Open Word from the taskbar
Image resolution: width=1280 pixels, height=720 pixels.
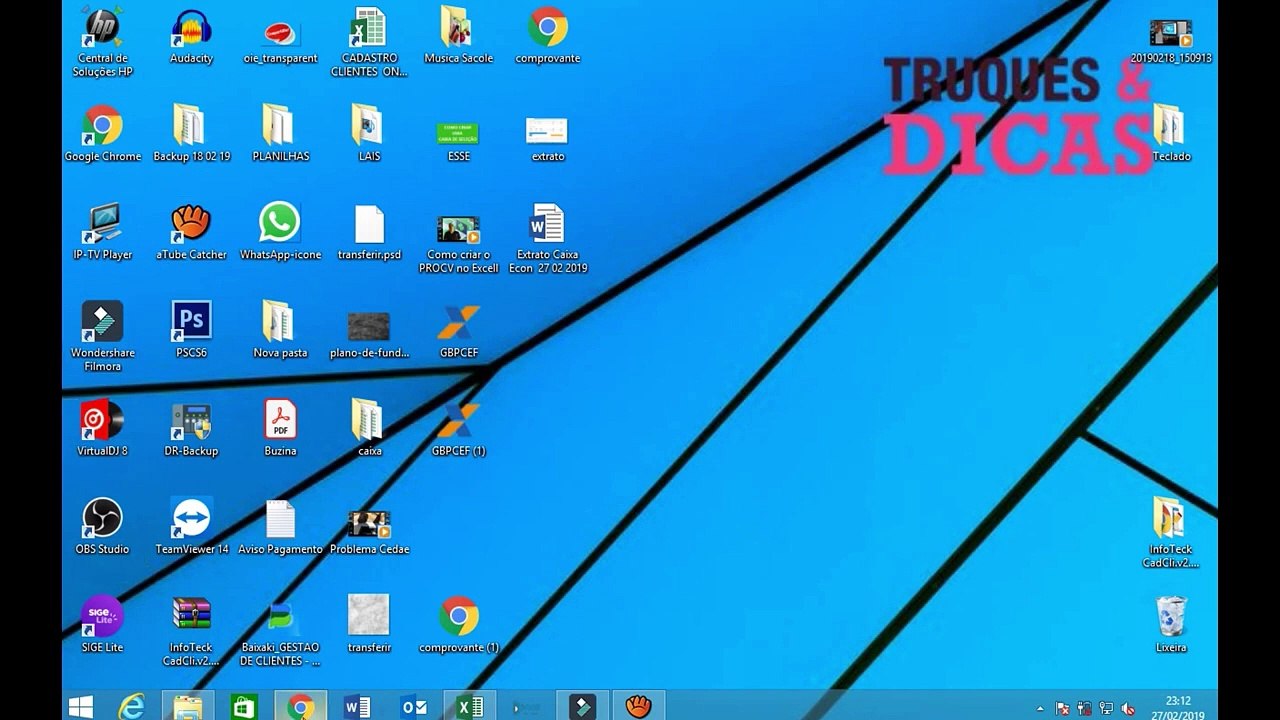coord(356,706)
